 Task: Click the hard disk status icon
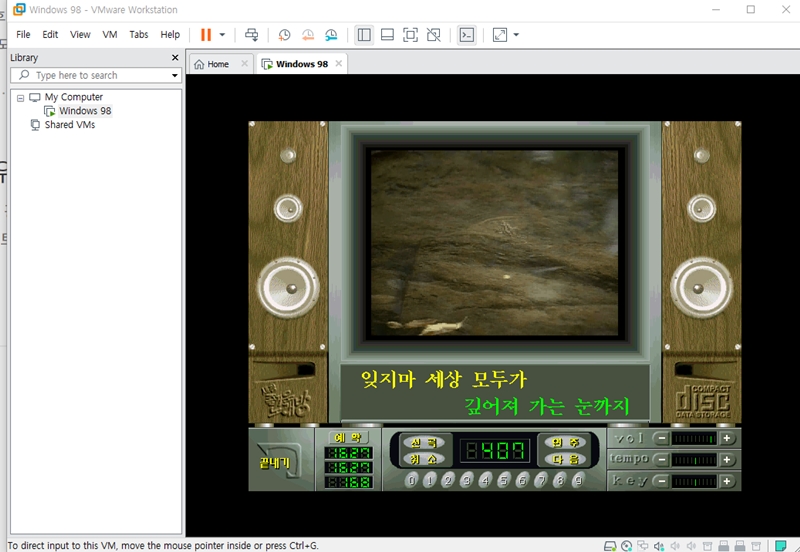(610, 546)
